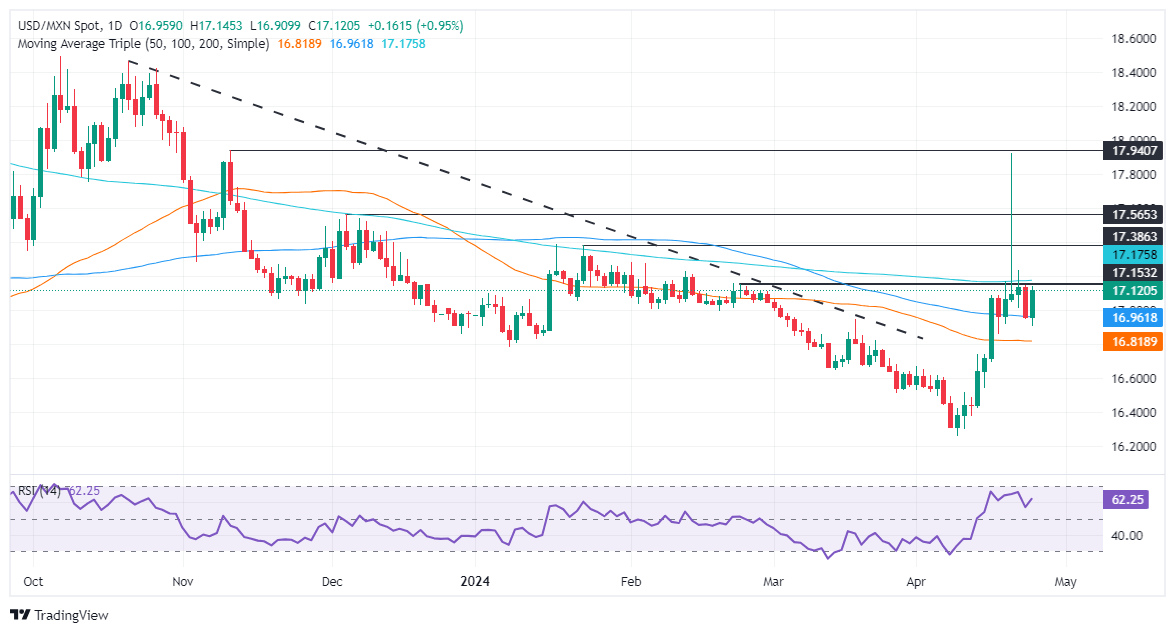
Task: Click the +0.1615 (+0.95%) change value
Action: click(x=416, y=25)
